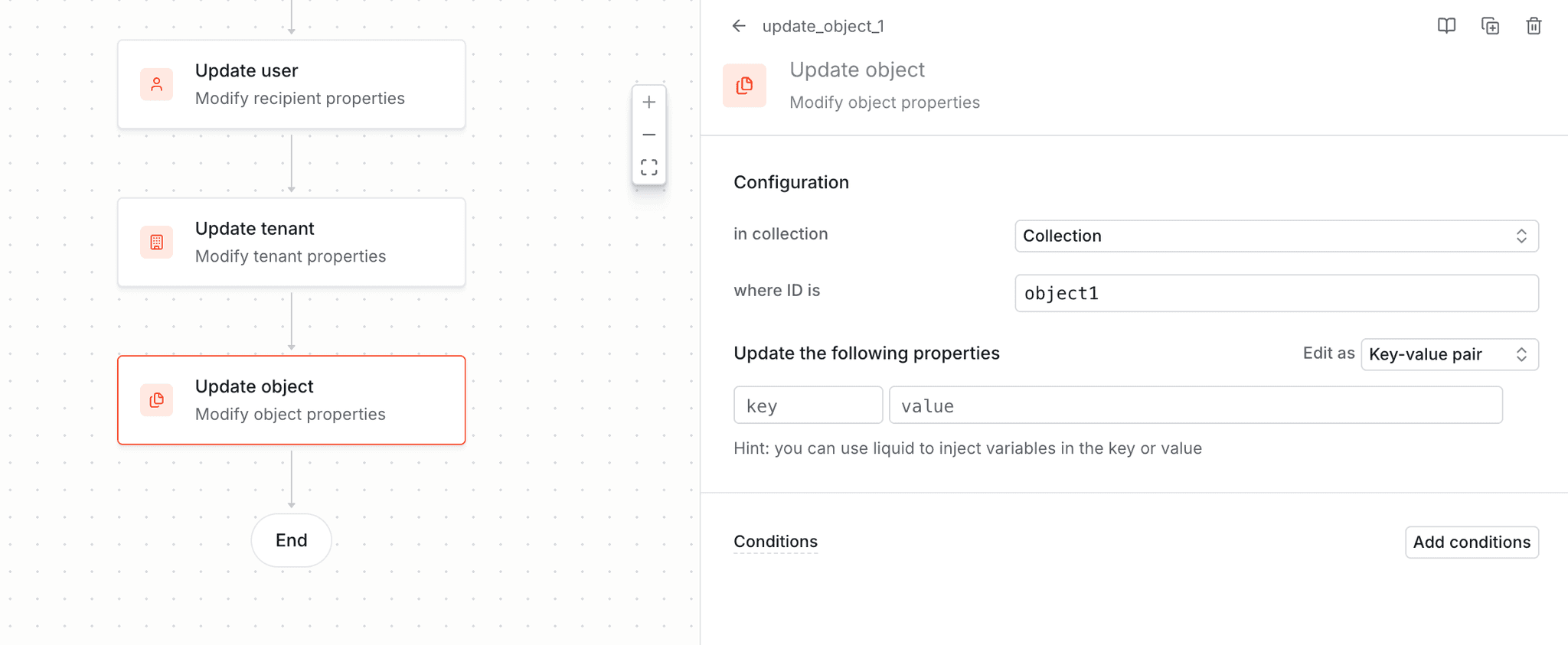Viewport: 1568px width, 645px height.
Task: Select the Update tenant node
Action: click(x=291, y=242)
